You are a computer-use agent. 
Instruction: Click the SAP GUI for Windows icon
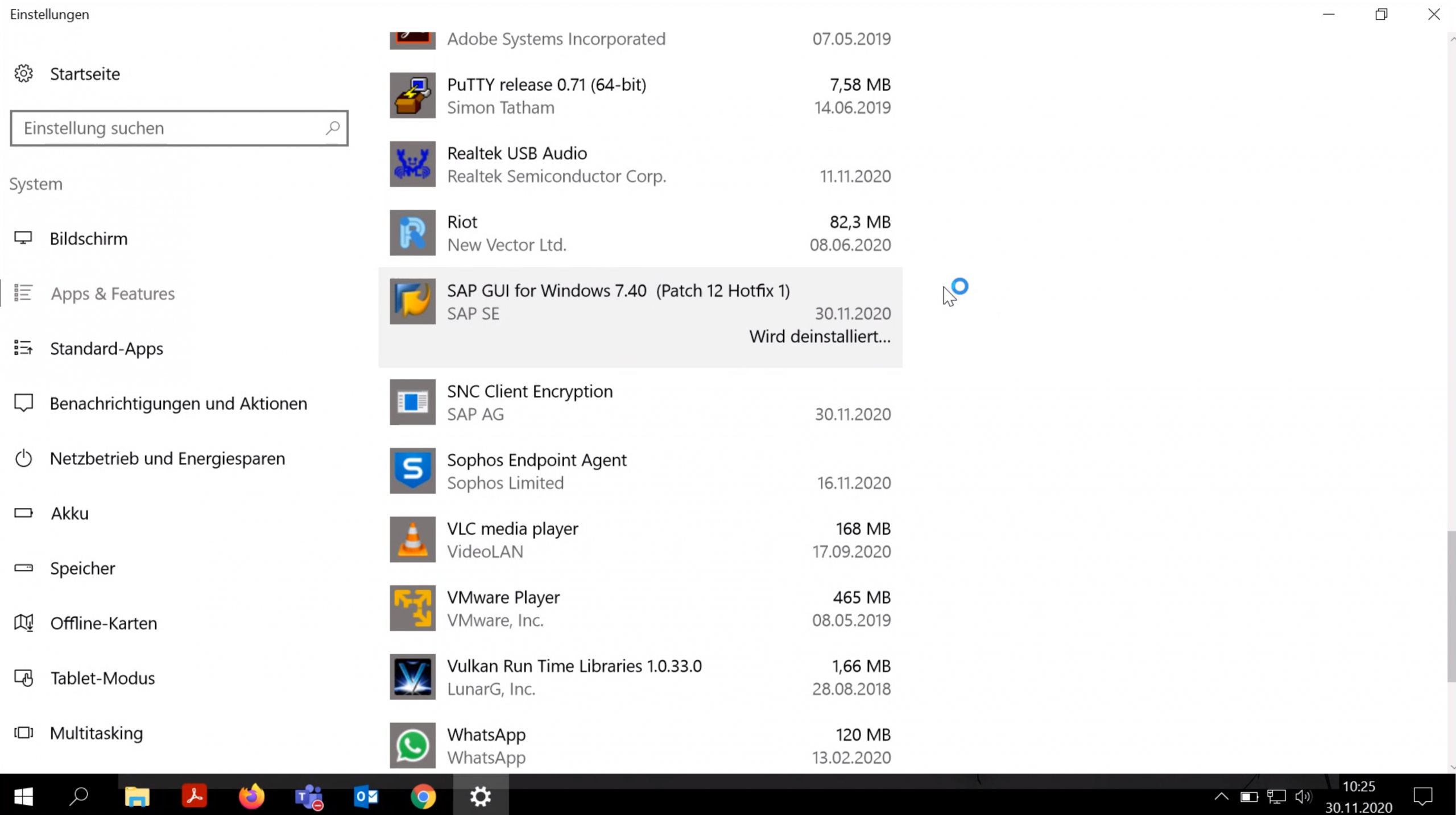coord(412,301)
